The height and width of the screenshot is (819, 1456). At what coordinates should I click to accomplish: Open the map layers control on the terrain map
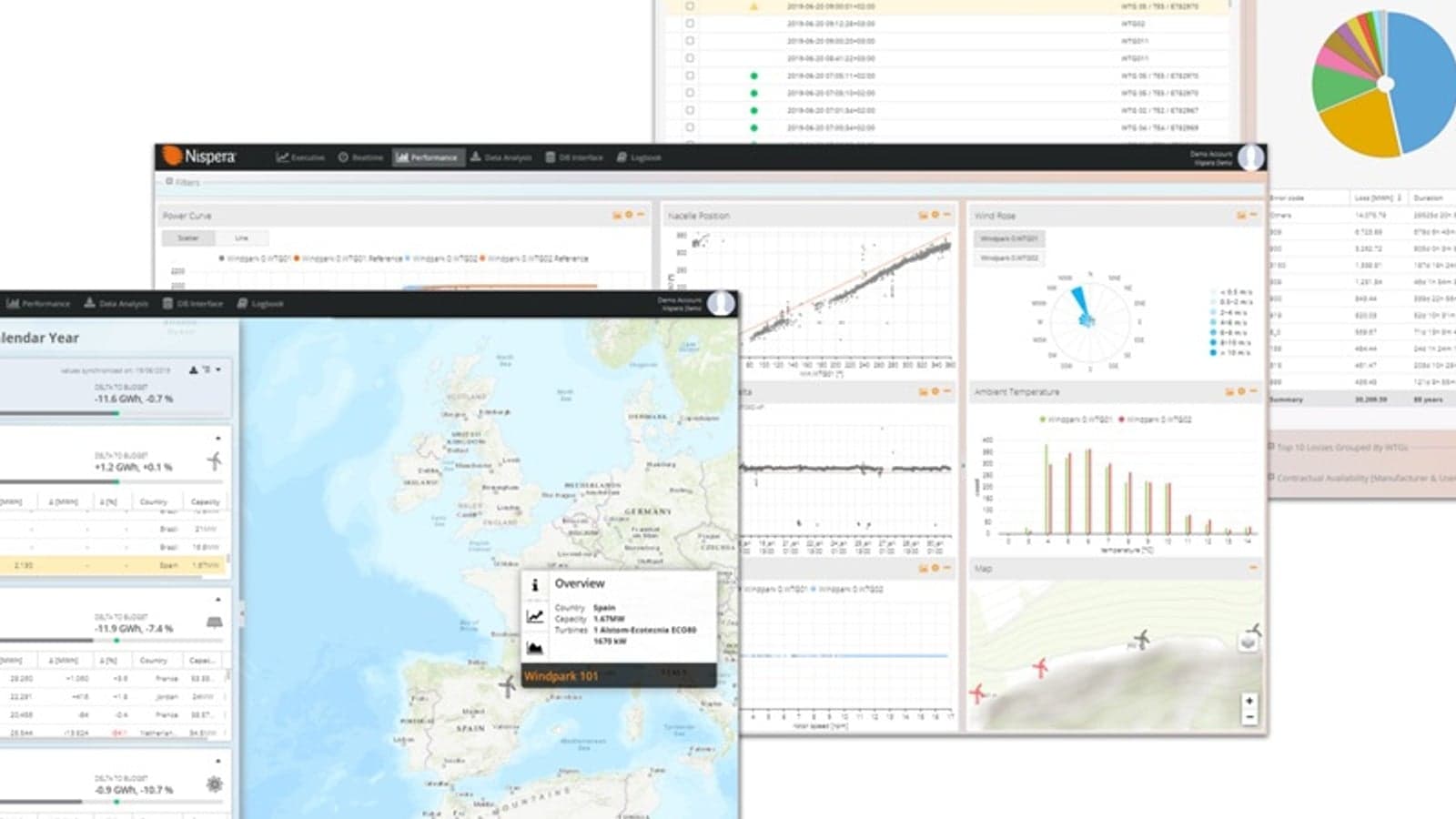pyautogui.click(x=1249, y=642)
